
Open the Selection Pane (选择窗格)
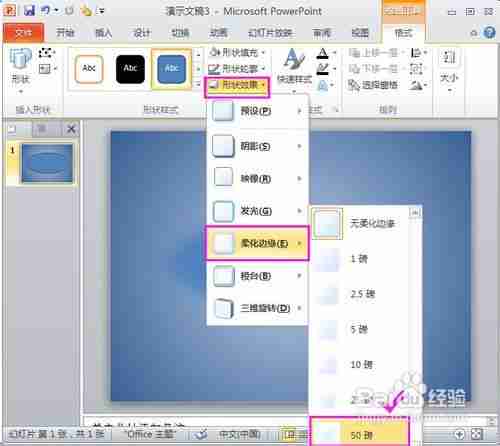(x=373, y=85)
